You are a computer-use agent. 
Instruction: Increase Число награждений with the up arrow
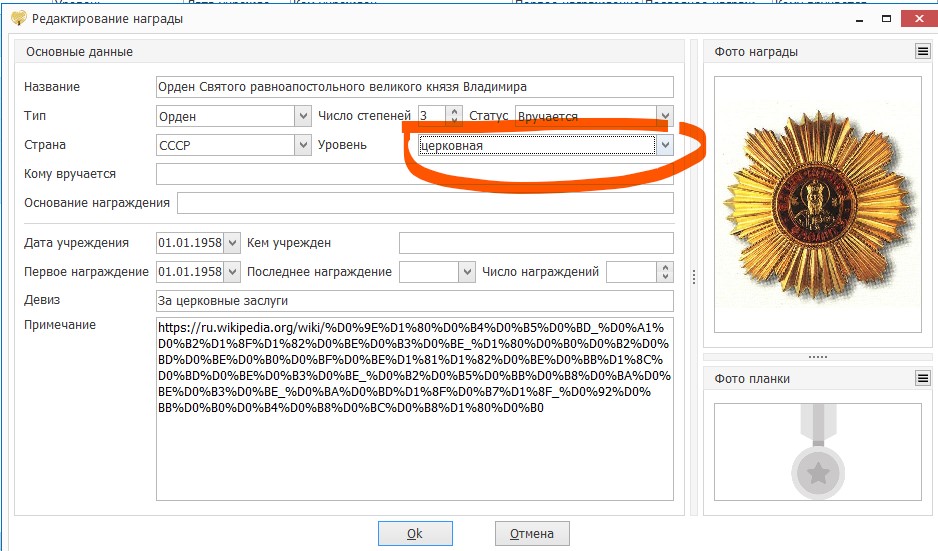click(665, 267)
